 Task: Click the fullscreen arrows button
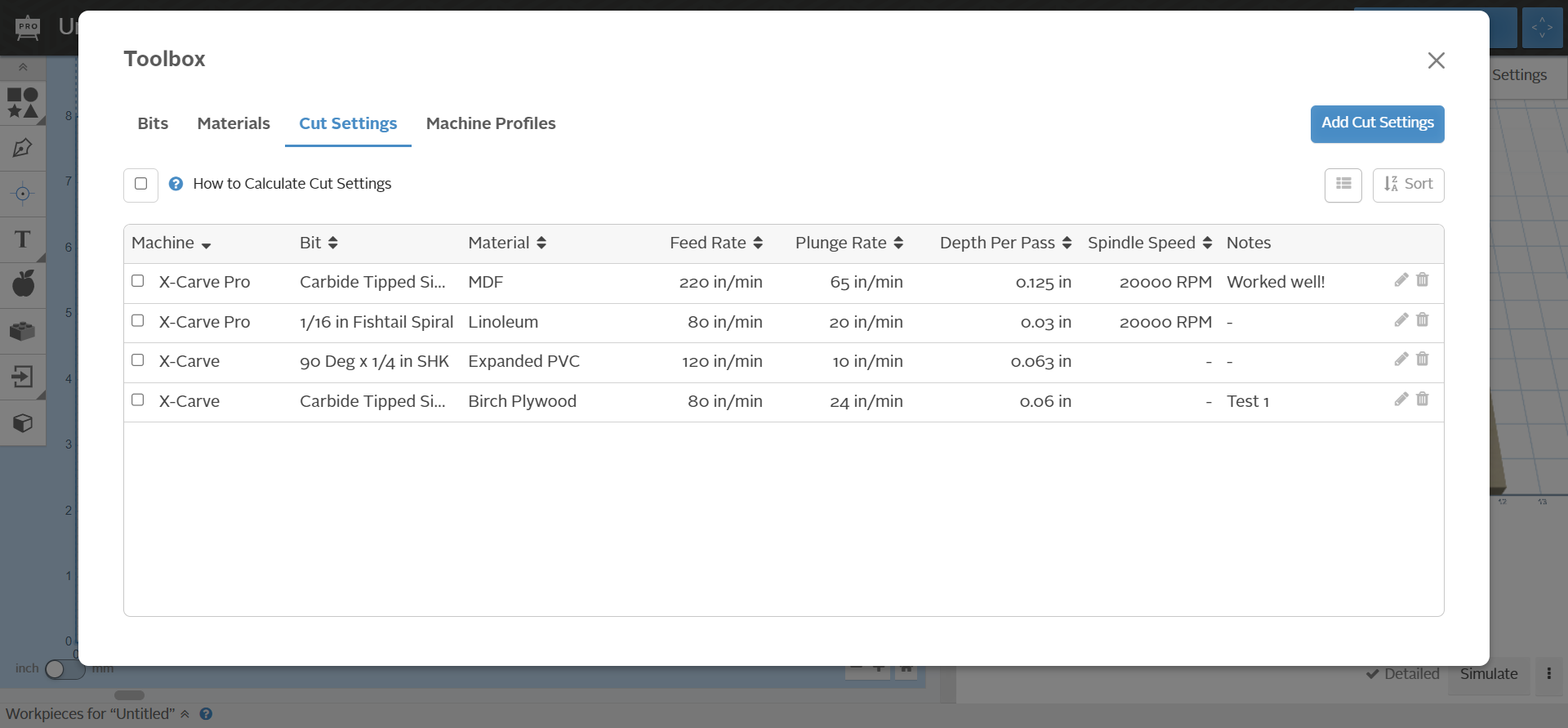pos(1542,28)
